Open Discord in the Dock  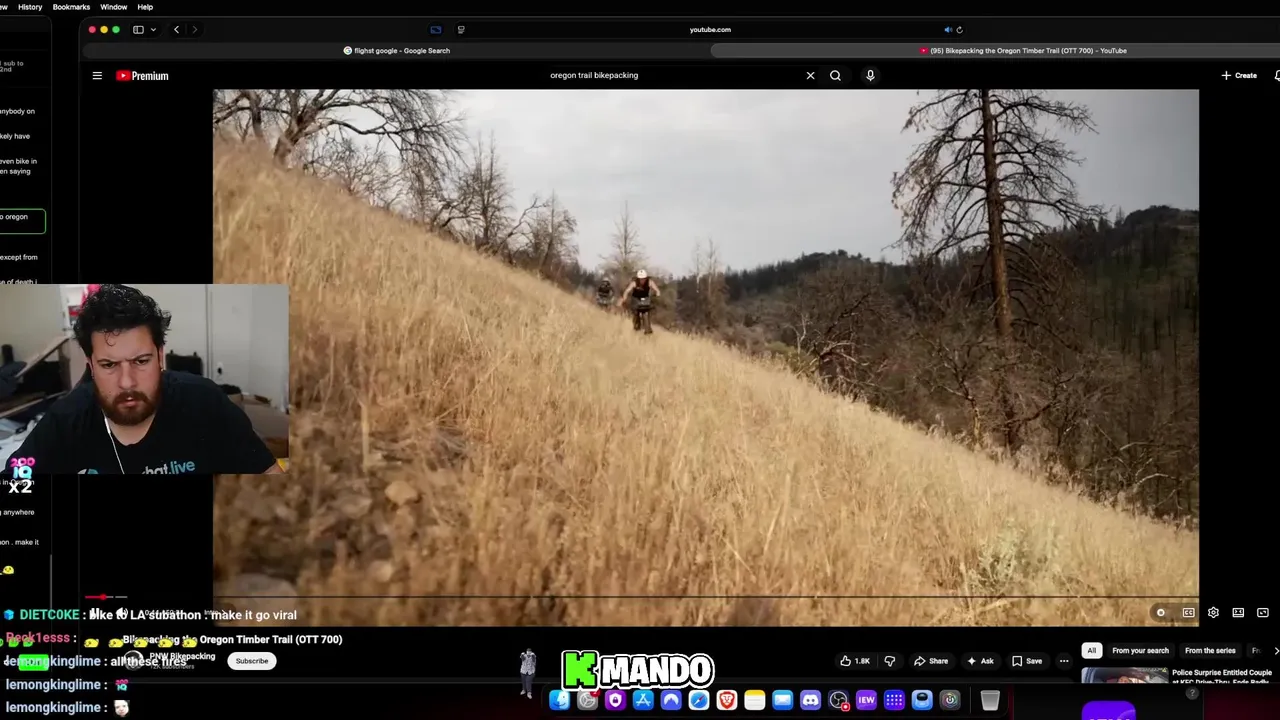811,701
